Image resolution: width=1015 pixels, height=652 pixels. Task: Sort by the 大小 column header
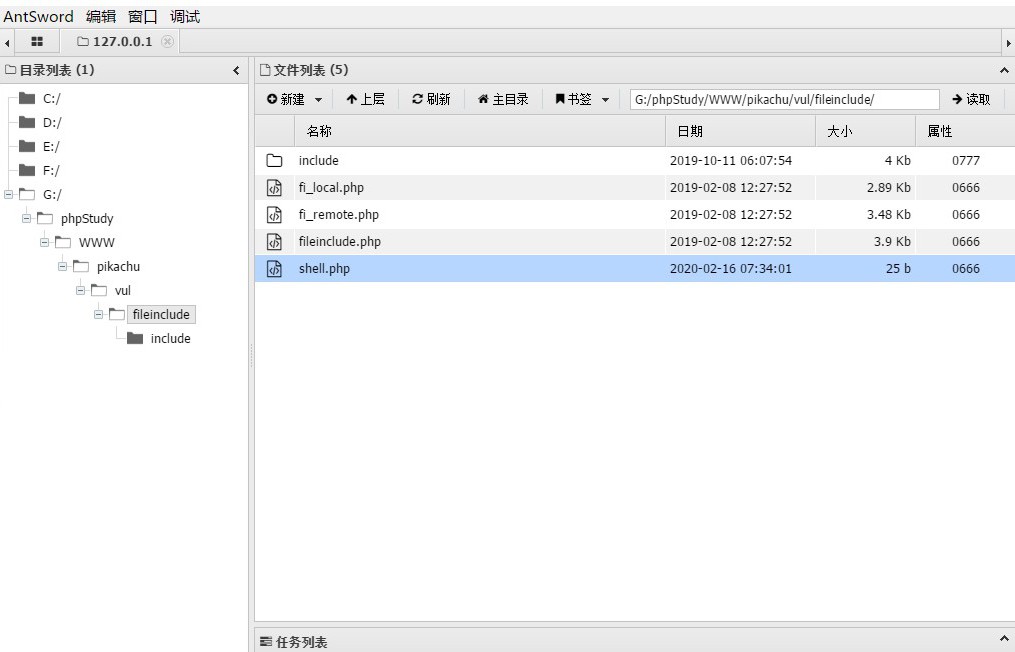tap(865, 131)
